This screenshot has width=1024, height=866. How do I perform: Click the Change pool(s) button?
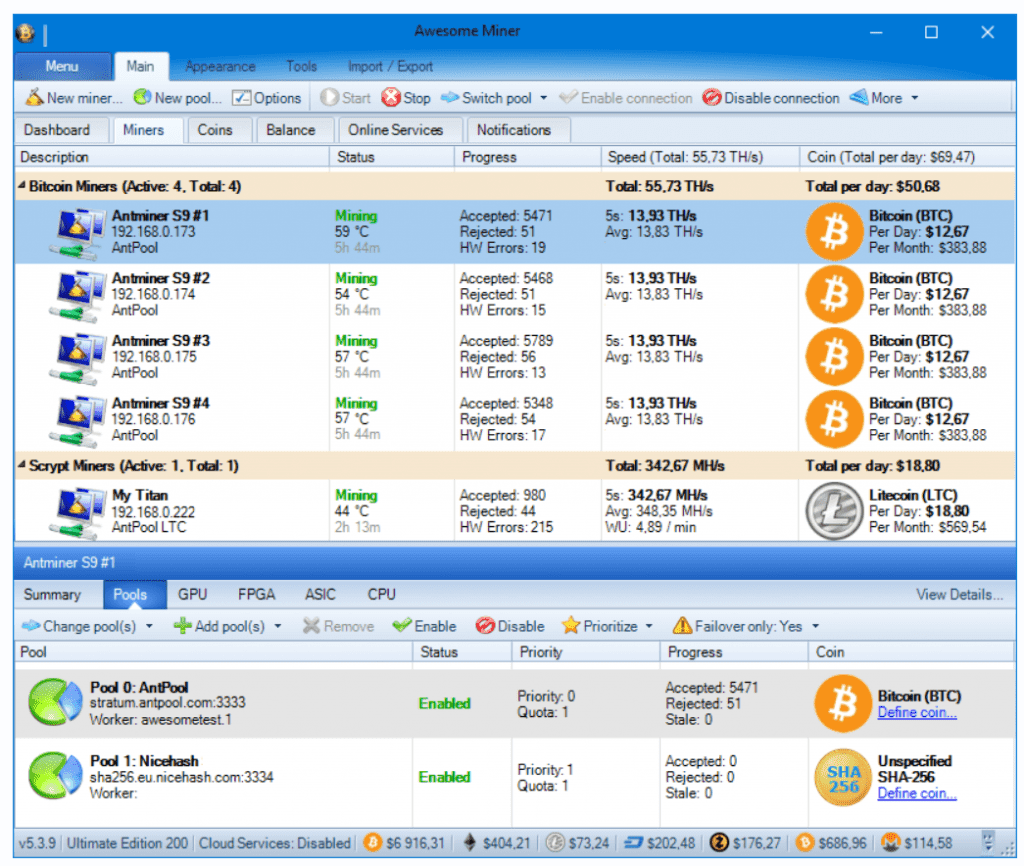coord(80,626)
